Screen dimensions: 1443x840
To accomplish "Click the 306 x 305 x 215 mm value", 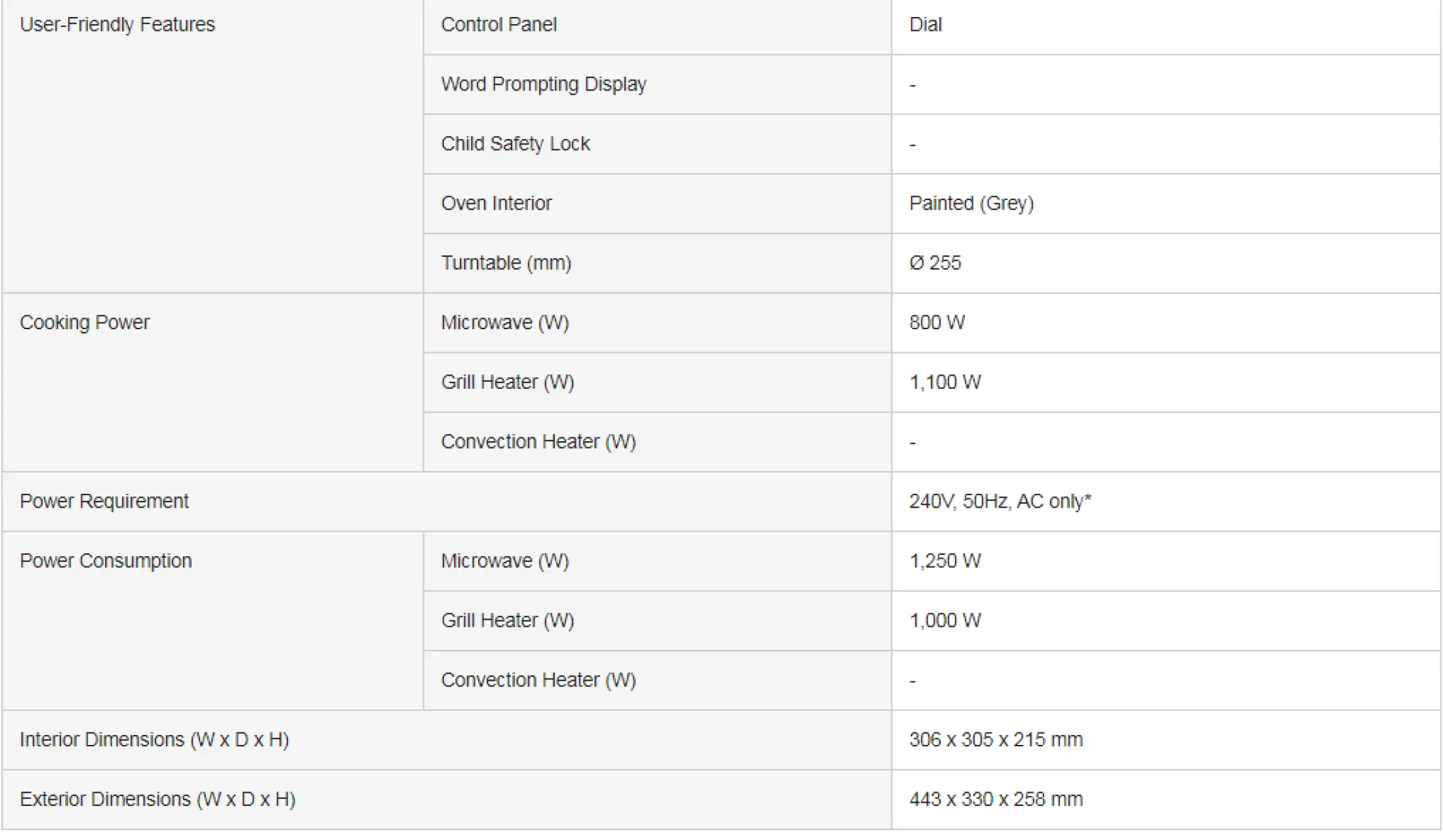I will [x=996, y=740].
